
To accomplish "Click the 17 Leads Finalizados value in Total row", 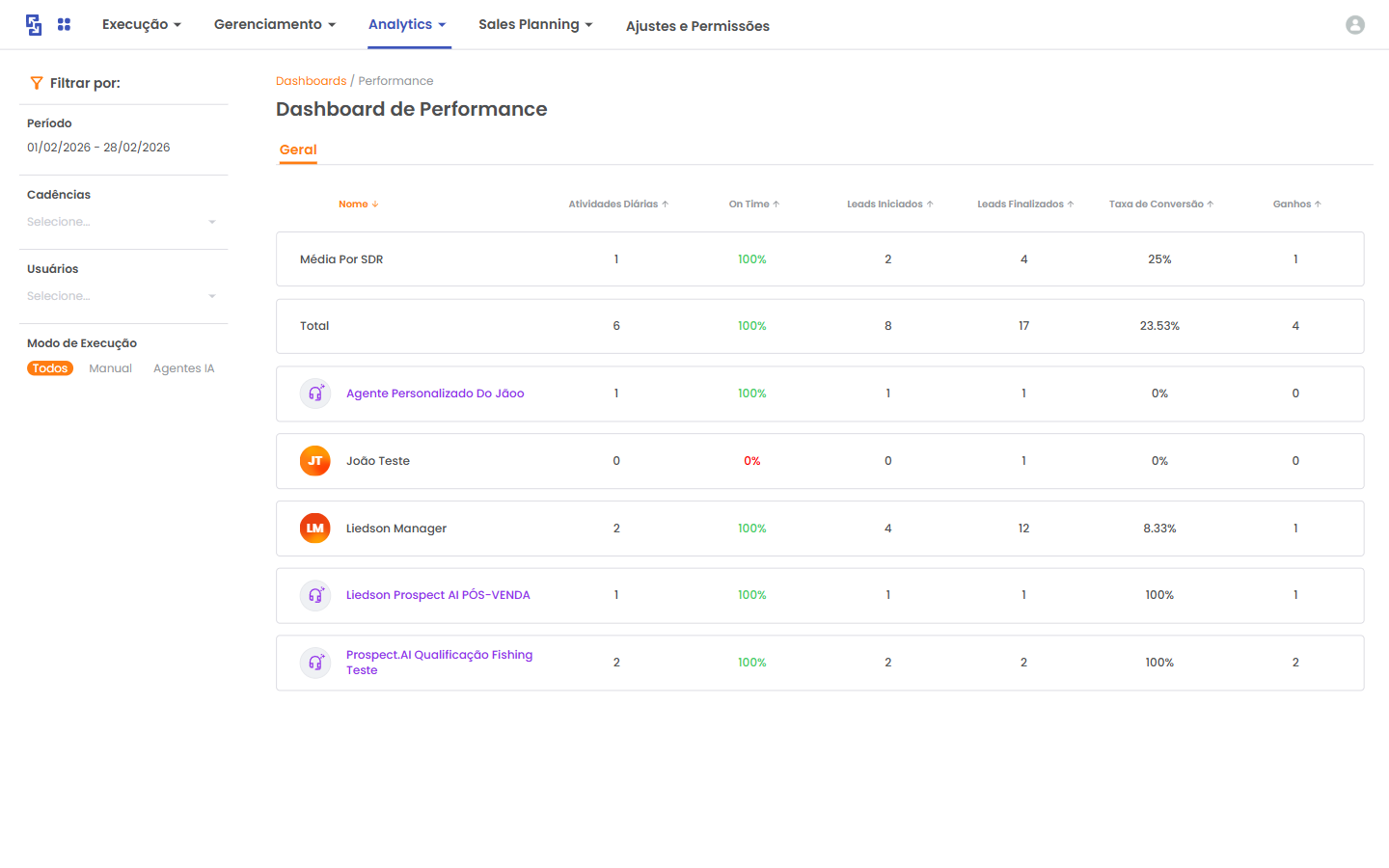I will pos(1024,326).
